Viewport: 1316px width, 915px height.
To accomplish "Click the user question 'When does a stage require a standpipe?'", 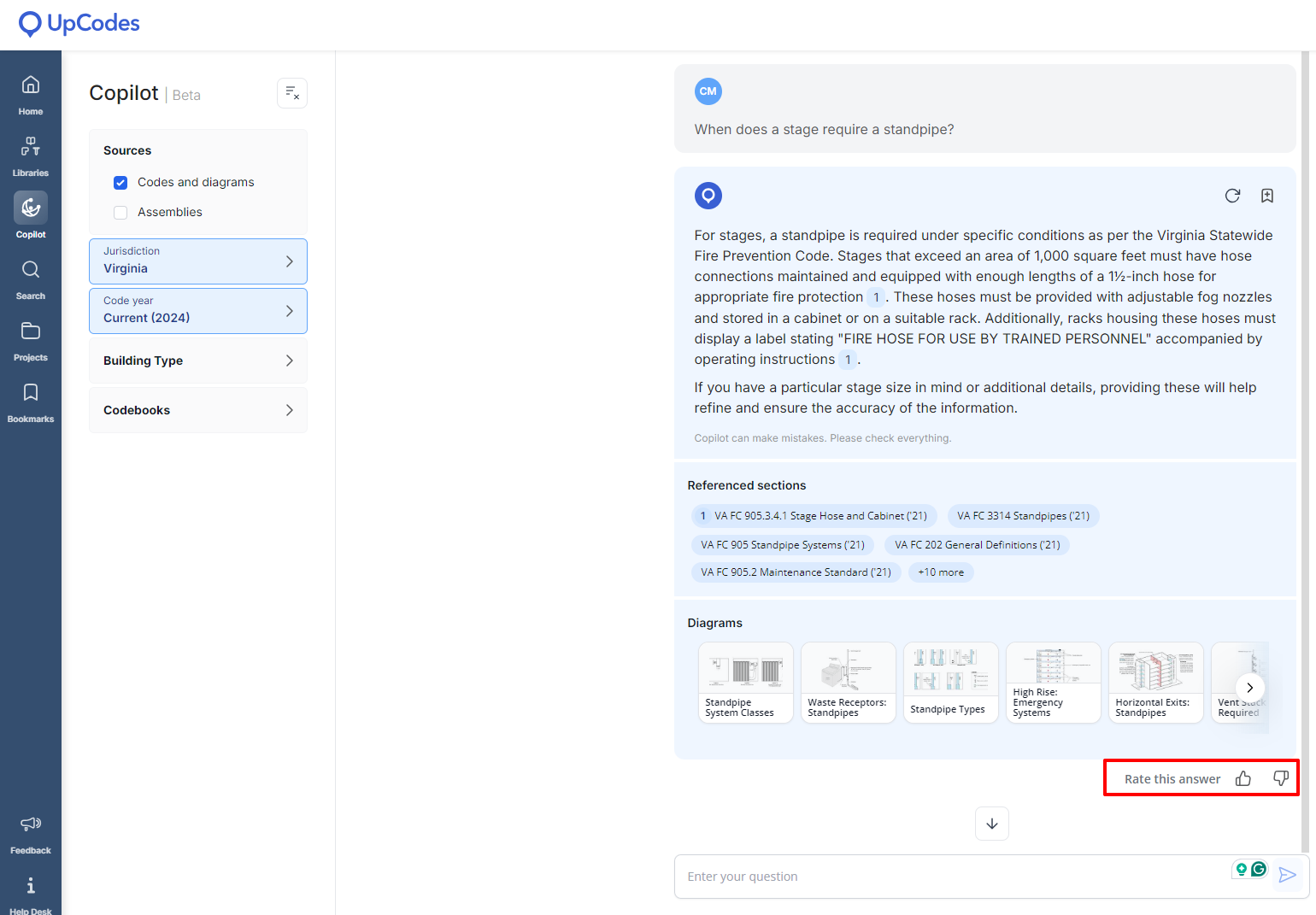I will 824,130.
